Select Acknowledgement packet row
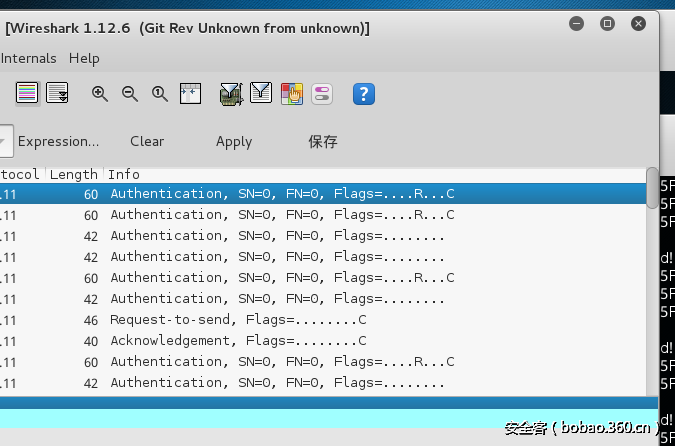The width and height of the screenshot is (675, 446). pyautogui.click(x=323, y=341)
